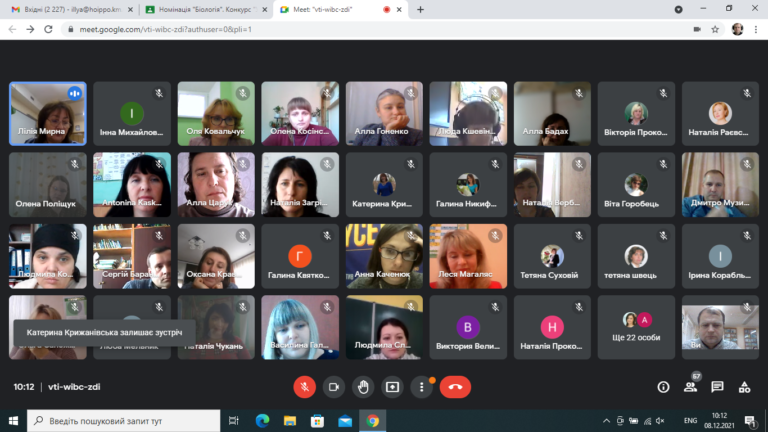Image resolution: width=768 pixels, height=432 pixels.
Task: Switch to the Номінація "Біологія" tab
Action: 206,9
